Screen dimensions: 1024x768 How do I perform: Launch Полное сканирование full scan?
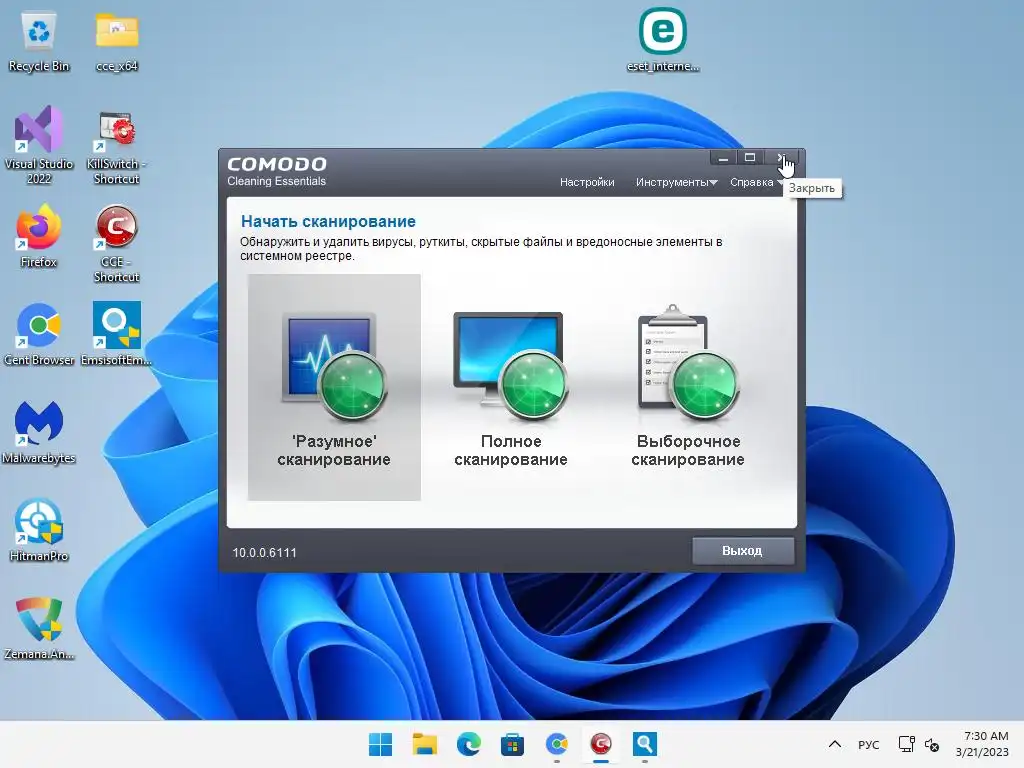click(x=511, y=387)
